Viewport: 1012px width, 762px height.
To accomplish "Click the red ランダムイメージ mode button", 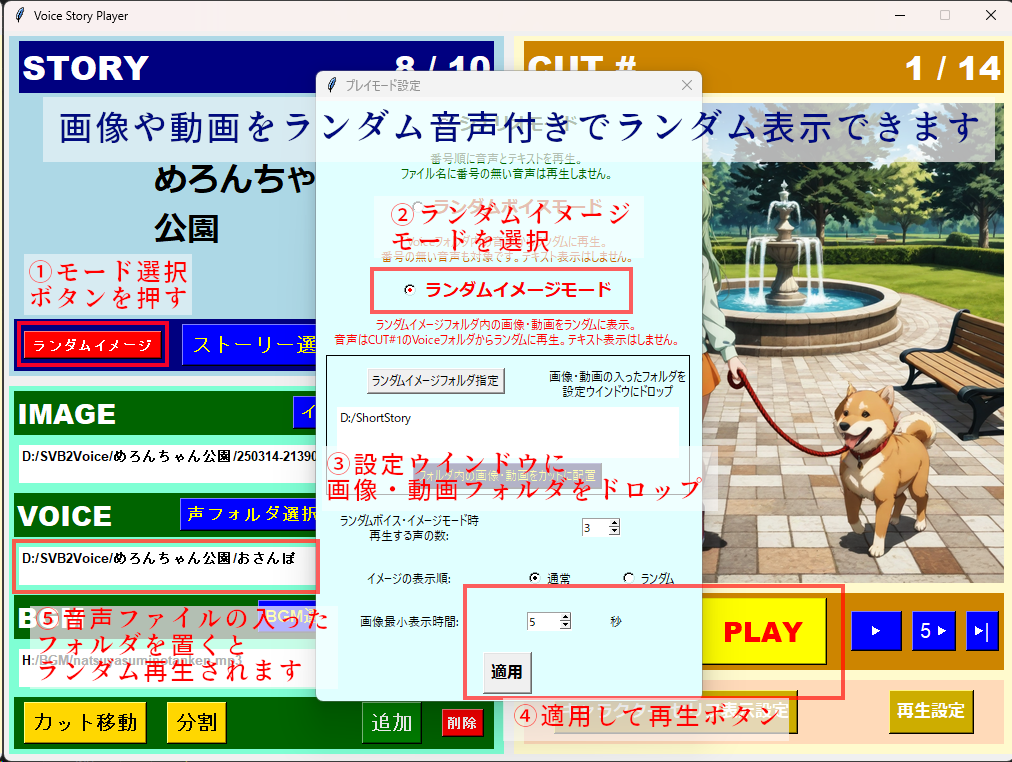I will 92,345.
